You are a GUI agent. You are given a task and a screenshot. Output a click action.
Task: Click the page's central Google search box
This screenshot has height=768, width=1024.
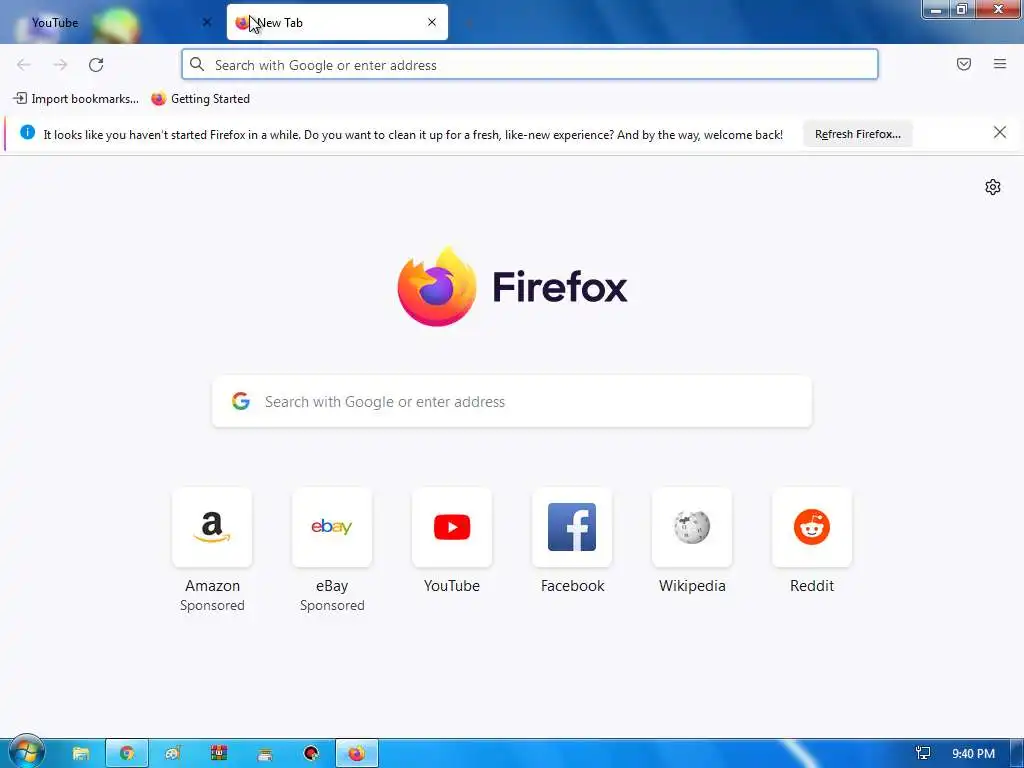pos(512,402)
